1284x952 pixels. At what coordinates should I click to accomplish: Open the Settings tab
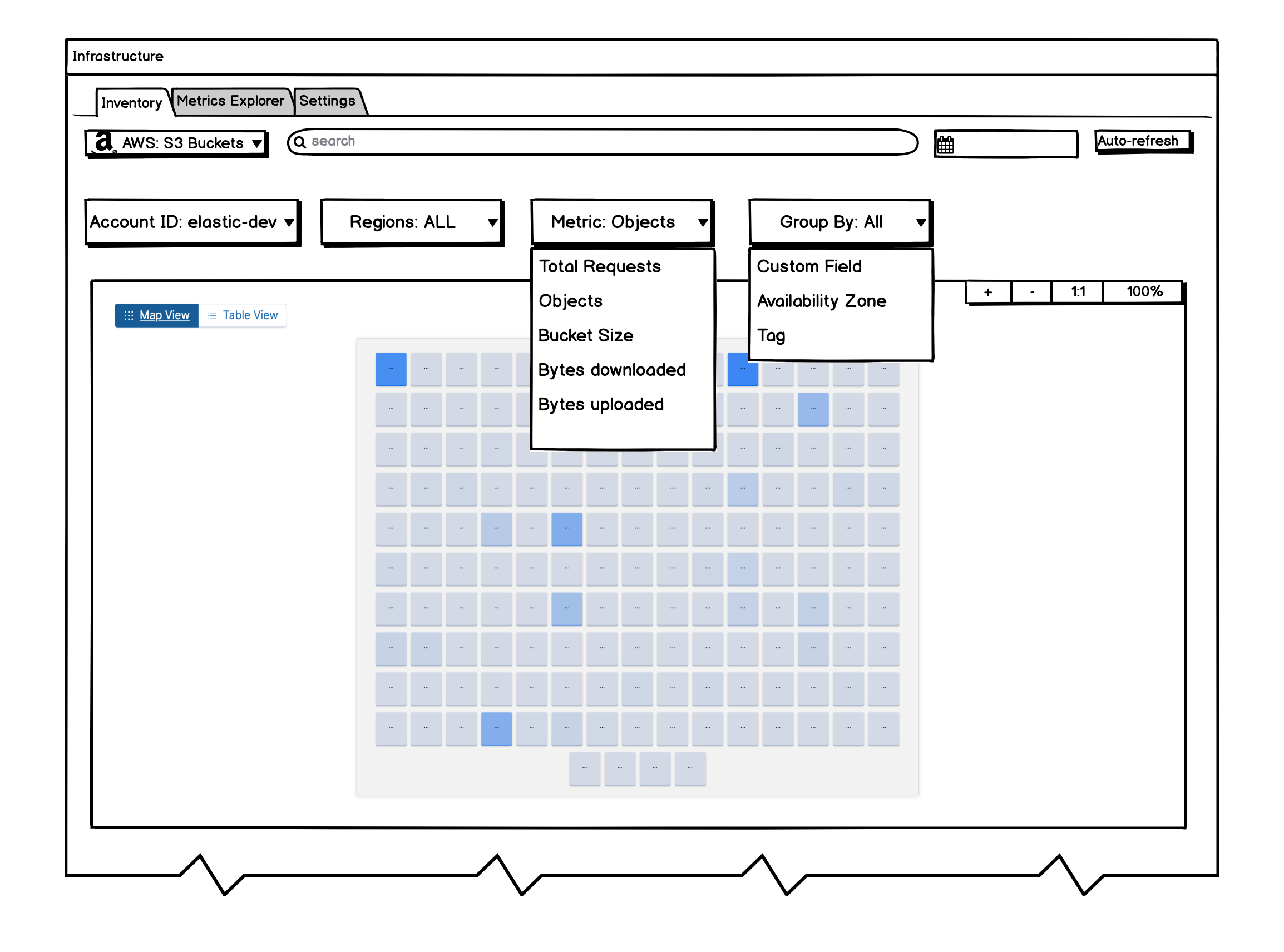tap(327, 100)
